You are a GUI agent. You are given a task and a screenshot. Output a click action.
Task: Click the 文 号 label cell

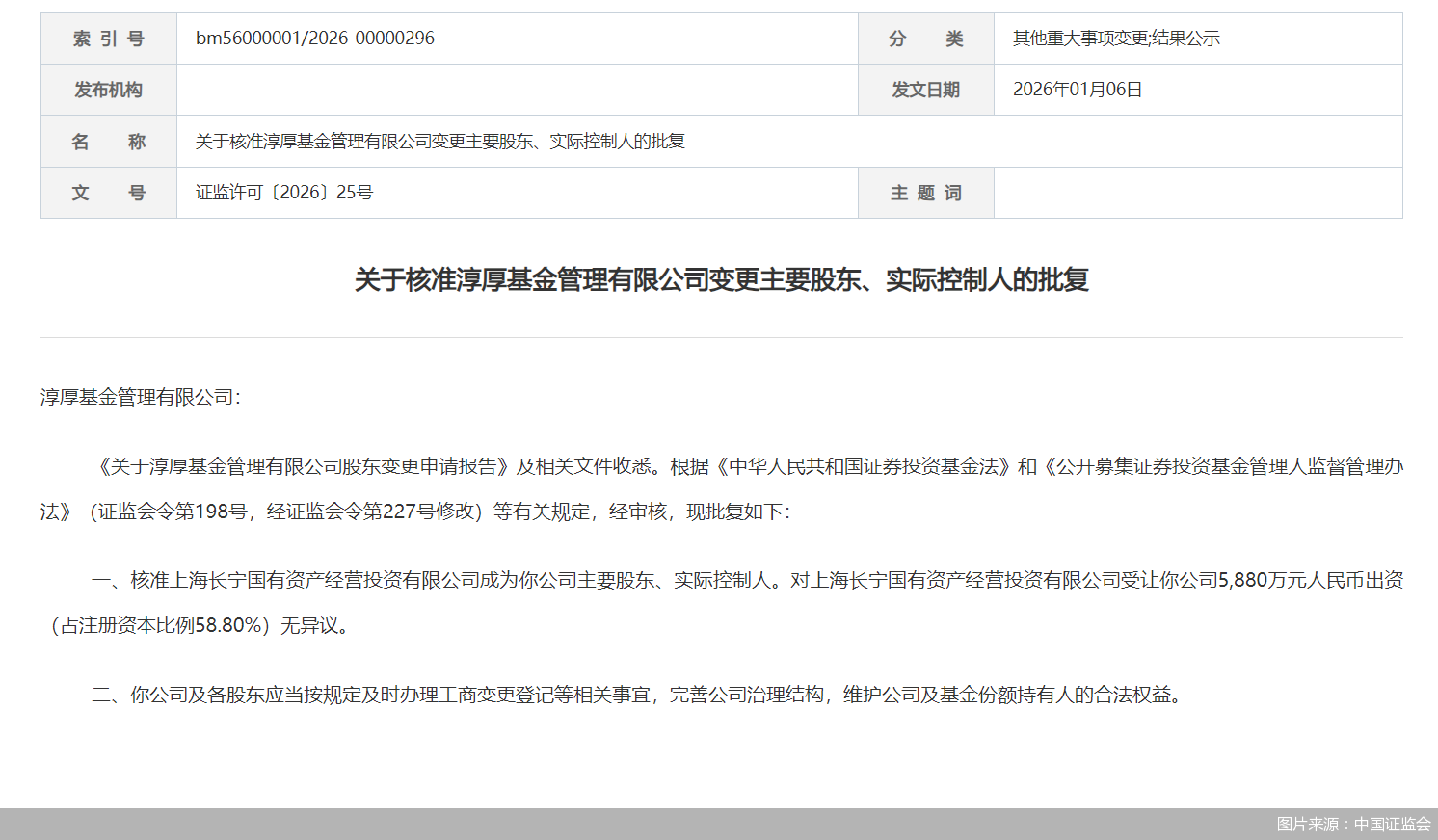pos(108,192)
